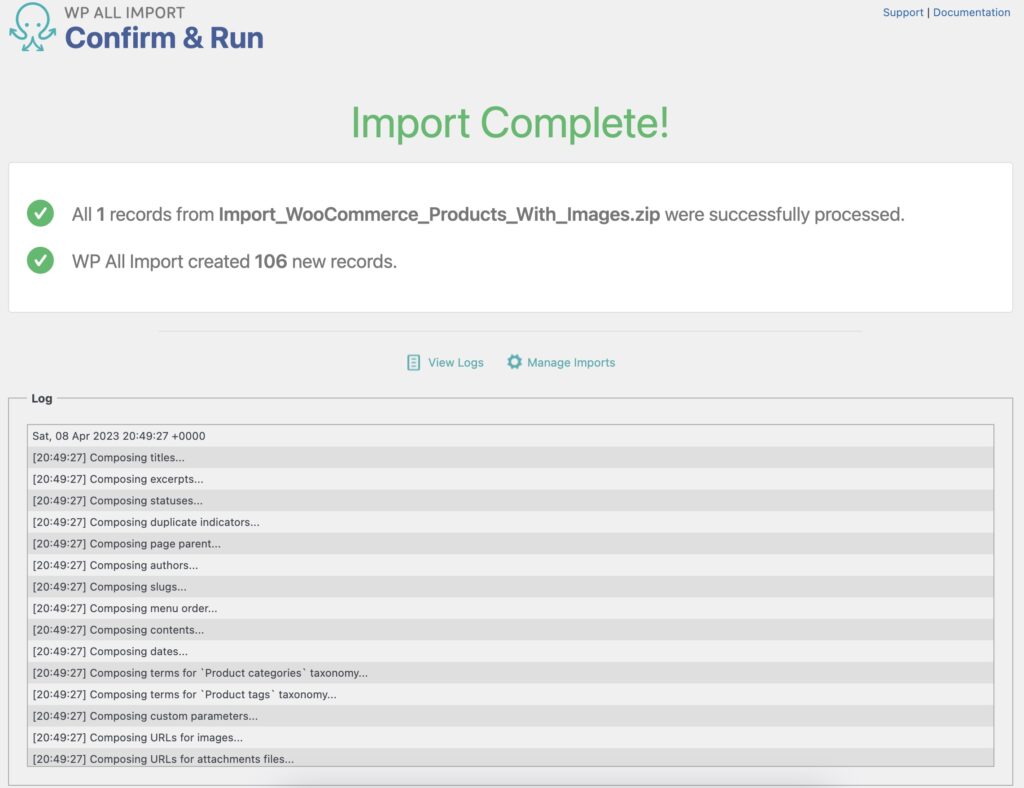Click the View Logs list icon
Viewport: 1024px width, 788px height.
point(412,362)
